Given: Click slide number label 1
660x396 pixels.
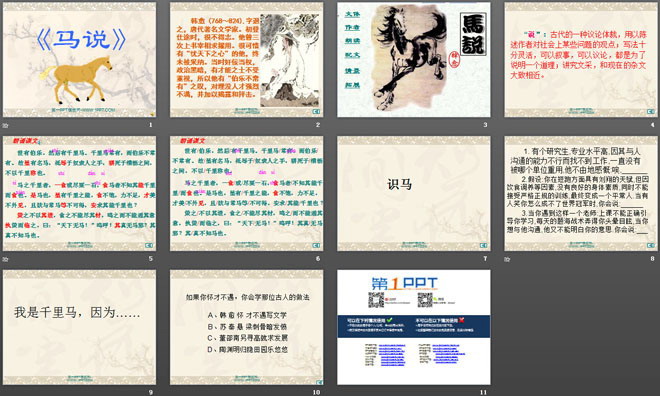Looking at the screenshot, I should pyautogui.click(x=150, y=125).
